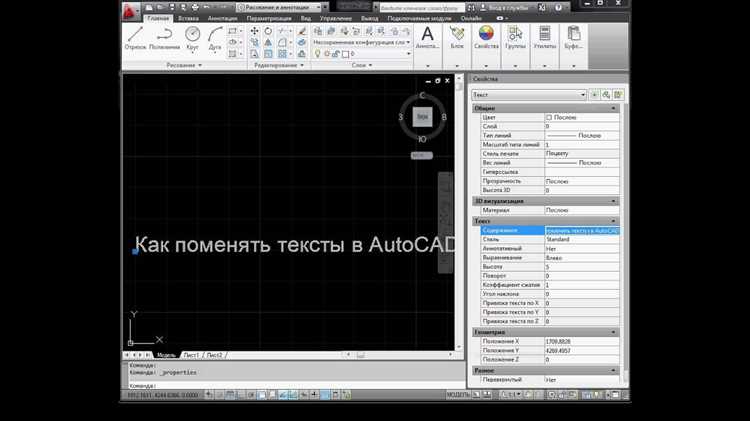Click the МОДЕЛЬ button in status bar
The width and height of the screenshot is (750, 421).
(458, 396)
